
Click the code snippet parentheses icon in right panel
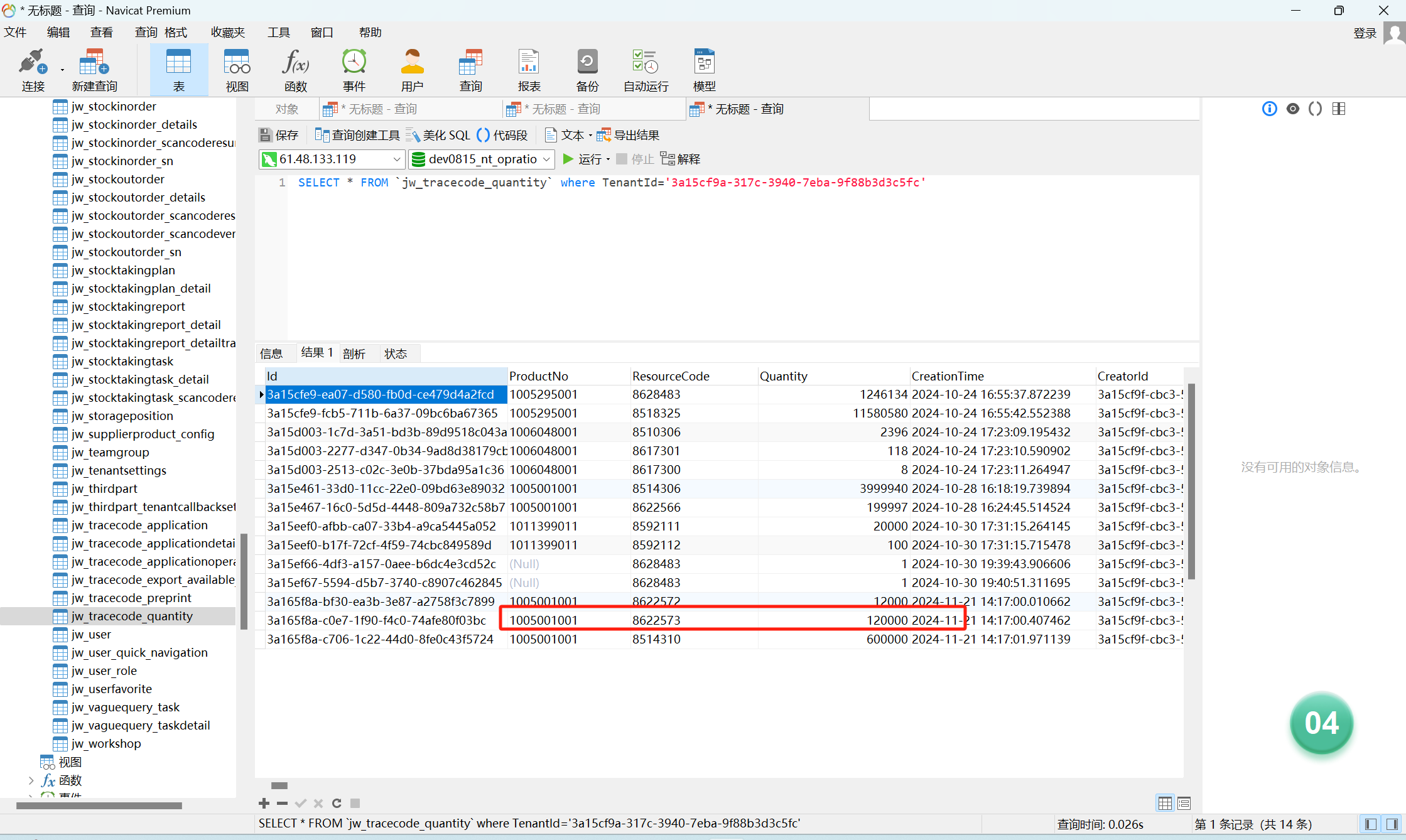point(1315,109)
